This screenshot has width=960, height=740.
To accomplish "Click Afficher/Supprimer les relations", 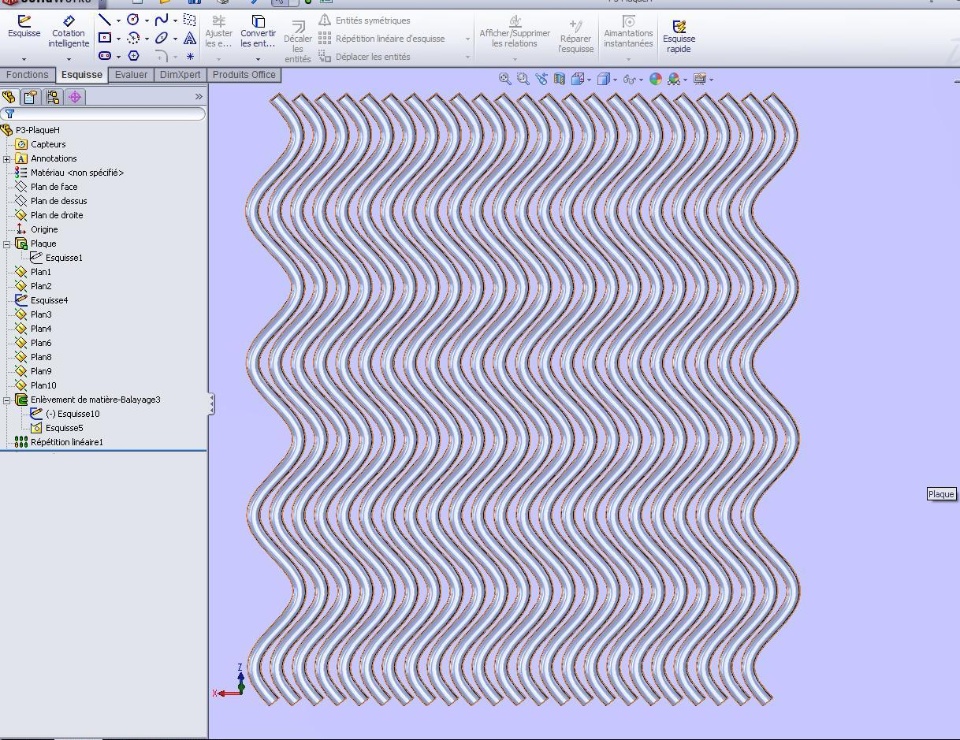I will [x=514, y=32].
